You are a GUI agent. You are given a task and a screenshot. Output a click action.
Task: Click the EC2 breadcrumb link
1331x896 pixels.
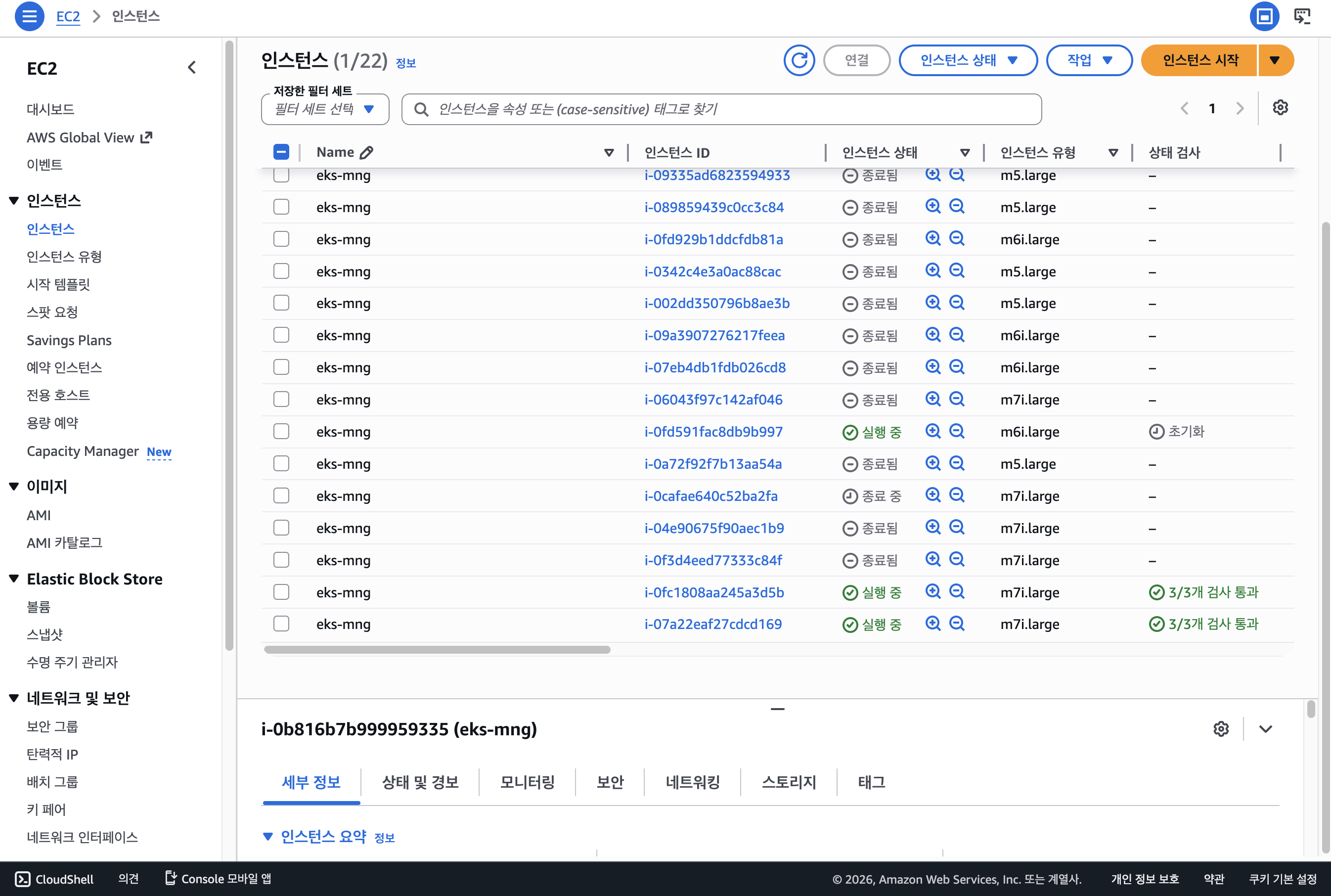(68, 16)
